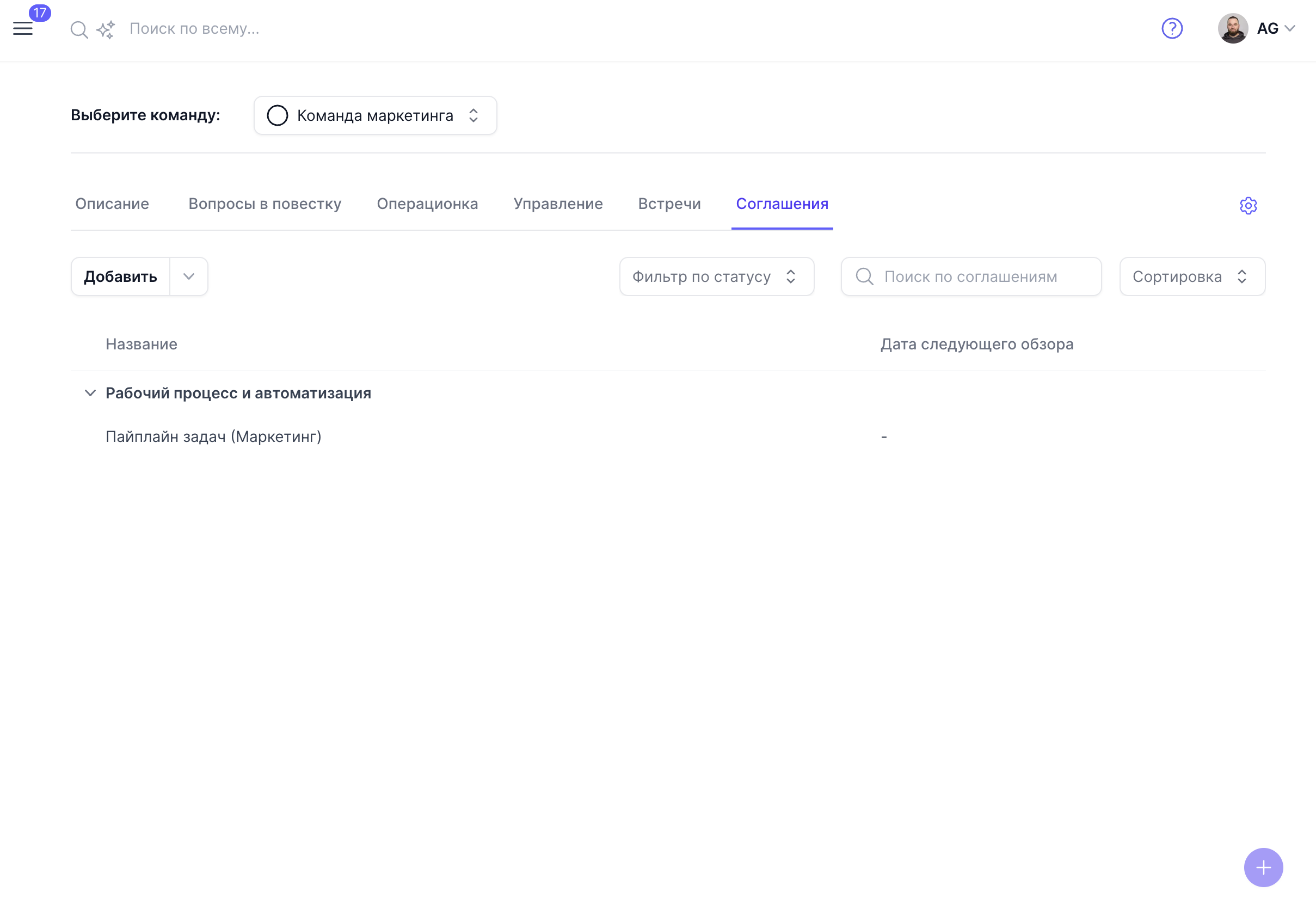
Task: Click the 'Добавить' button
Action: pos(120,276)
